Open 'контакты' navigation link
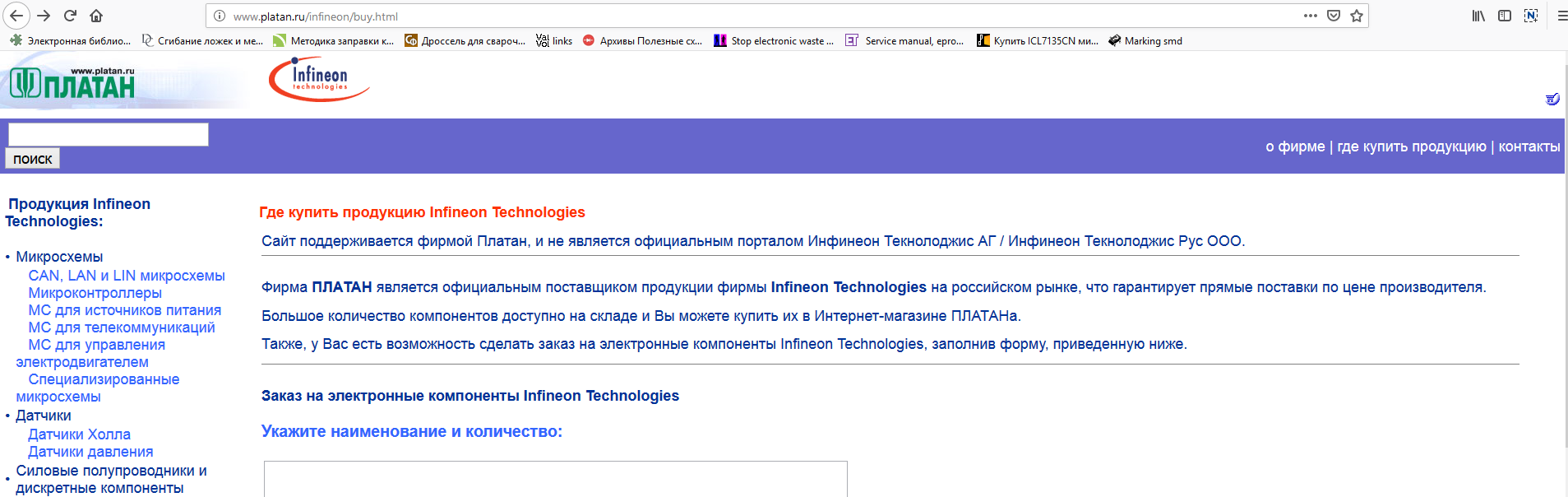This screenshot has height=497, width=1568. point(1529,146)
